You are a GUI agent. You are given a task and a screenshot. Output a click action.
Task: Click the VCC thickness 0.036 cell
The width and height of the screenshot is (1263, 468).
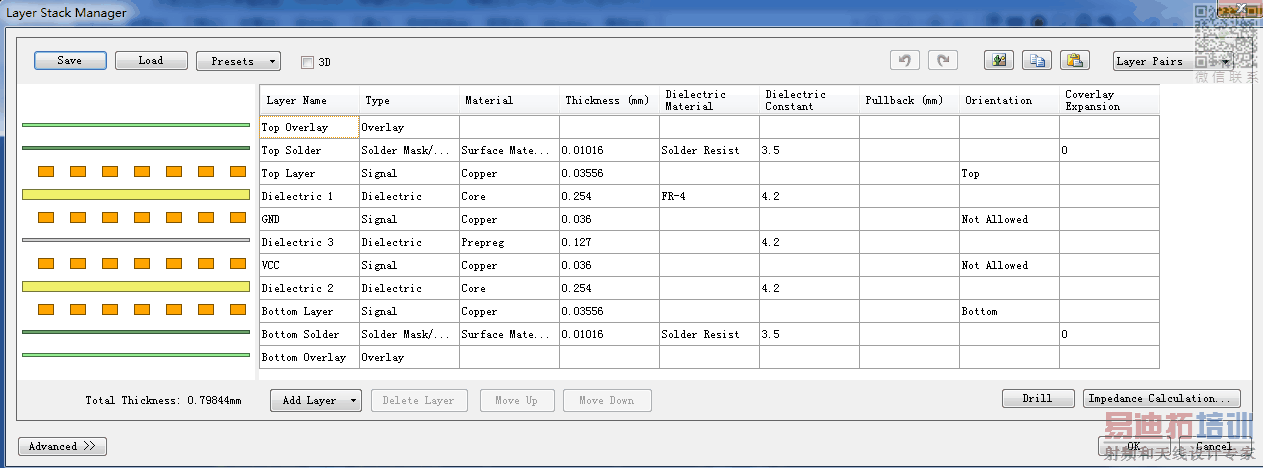[x=609, y=265]
